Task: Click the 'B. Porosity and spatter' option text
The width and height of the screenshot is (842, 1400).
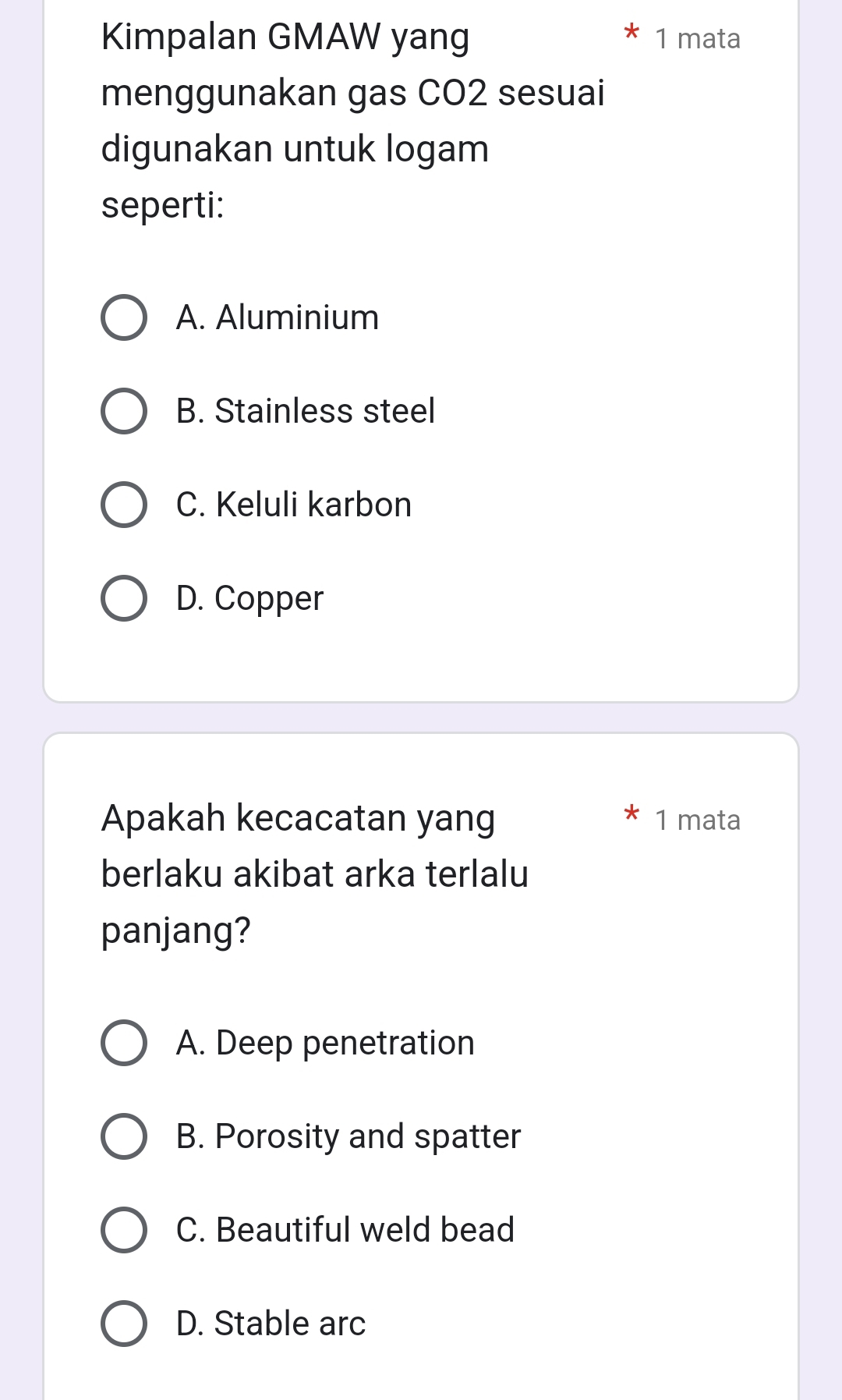Action: coord(348,1136)
